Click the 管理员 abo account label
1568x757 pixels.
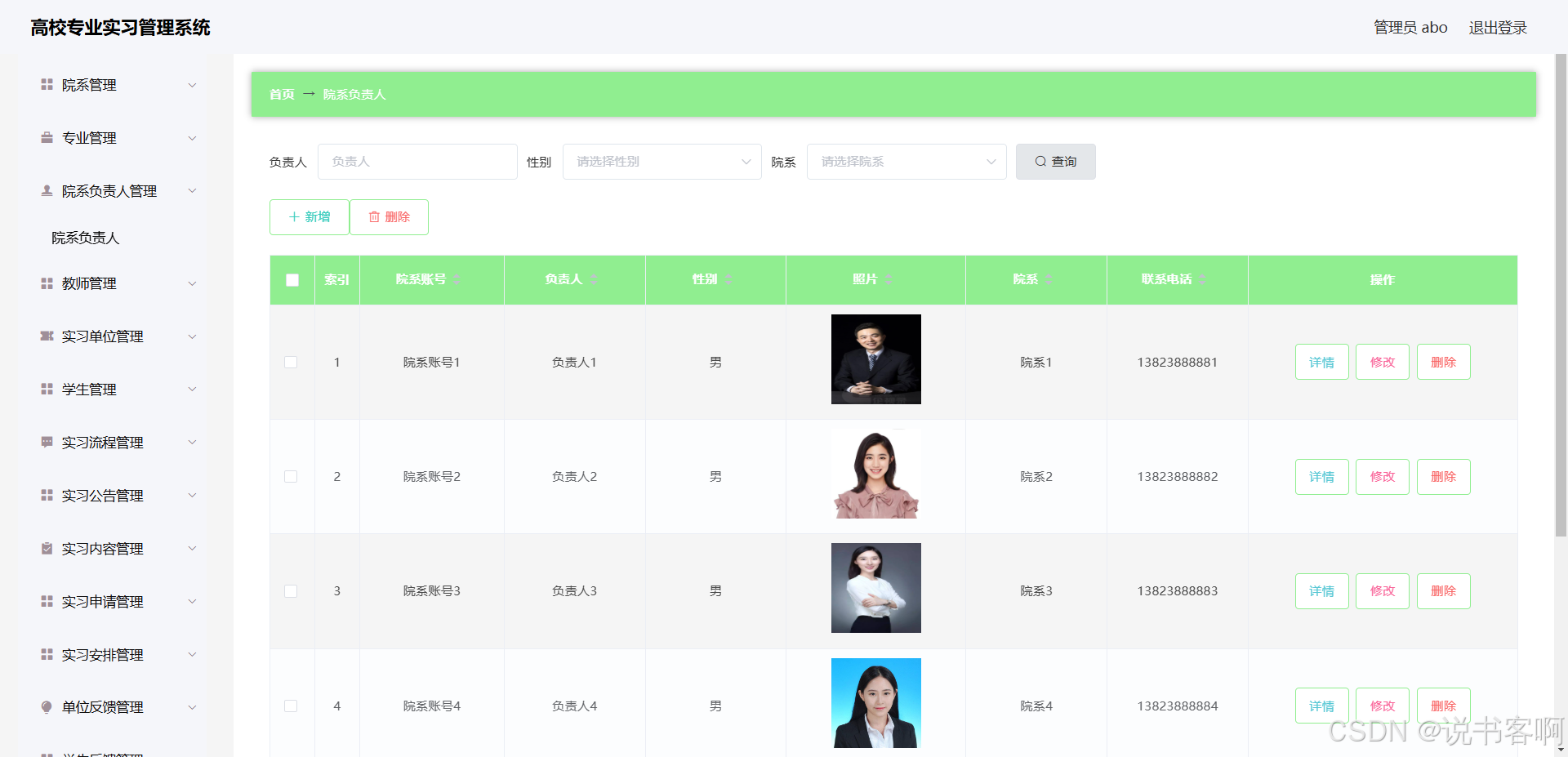[x=1410, y=28]
